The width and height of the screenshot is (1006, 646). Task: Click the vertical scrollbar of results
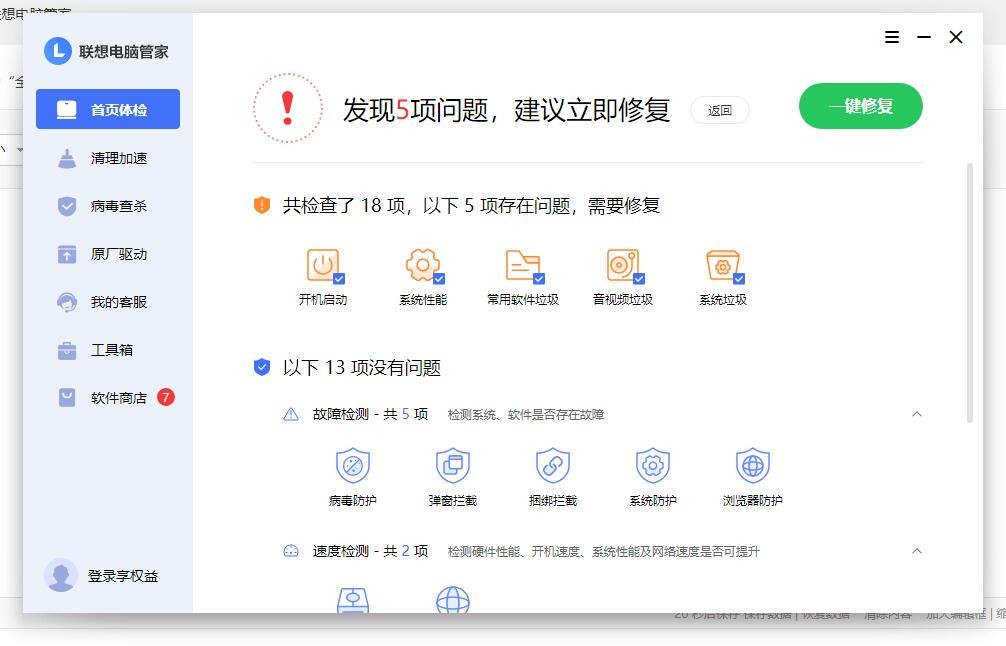970,293
